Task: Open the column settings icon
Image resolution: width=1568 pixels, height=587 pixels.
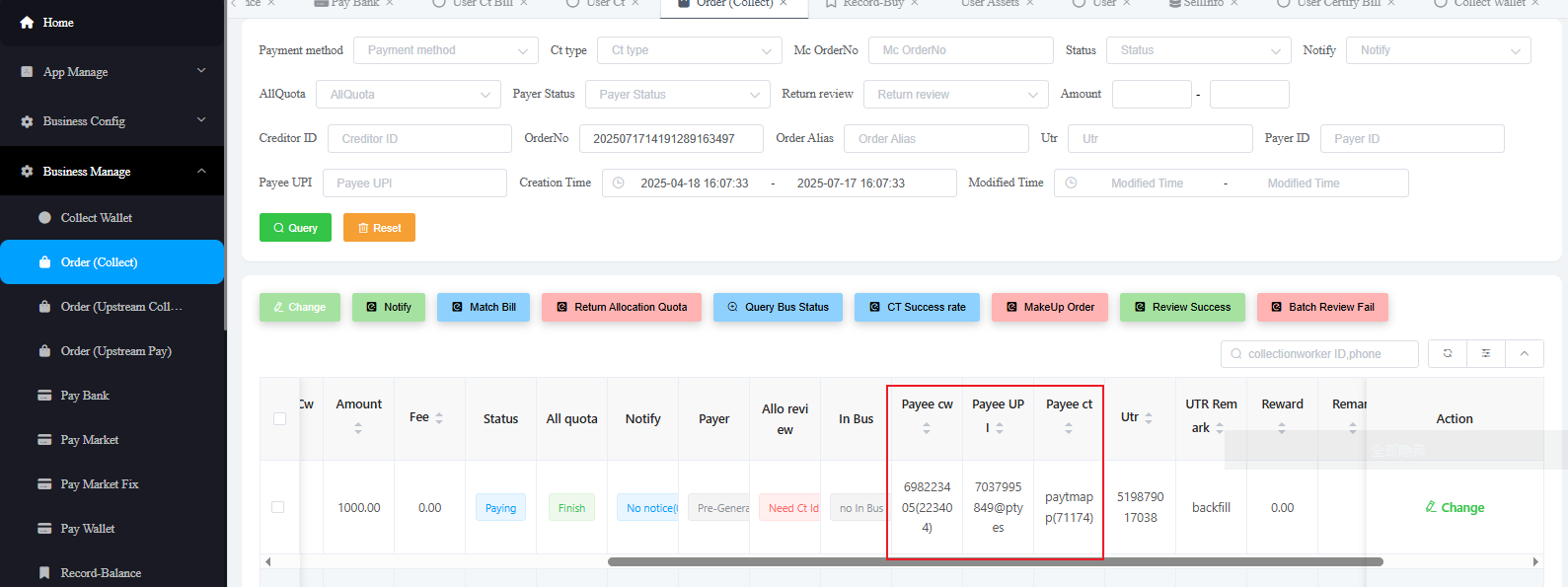Action: [x=1485, y=353]
